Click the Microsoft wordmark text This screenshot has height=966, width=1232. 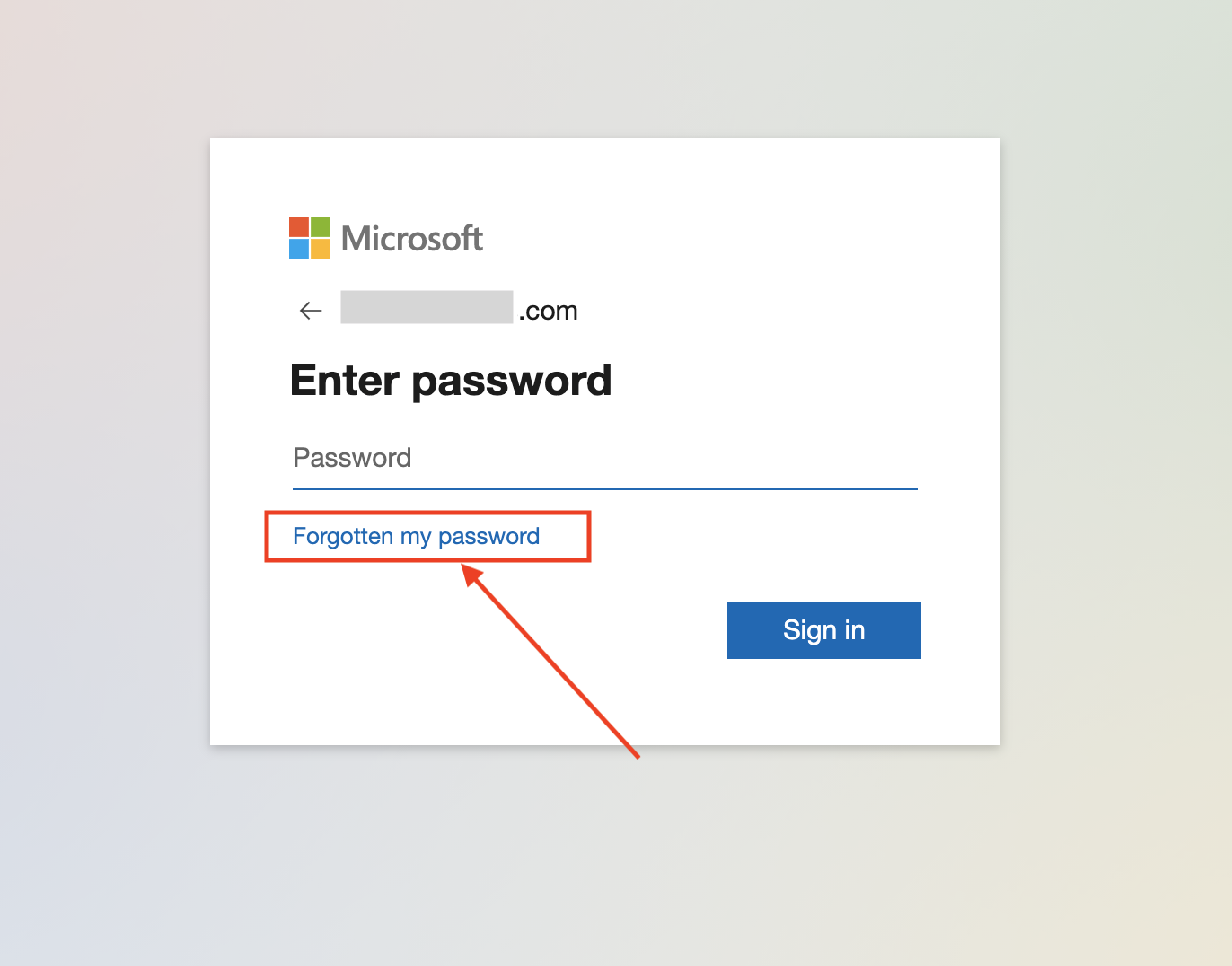click(412, 239)
